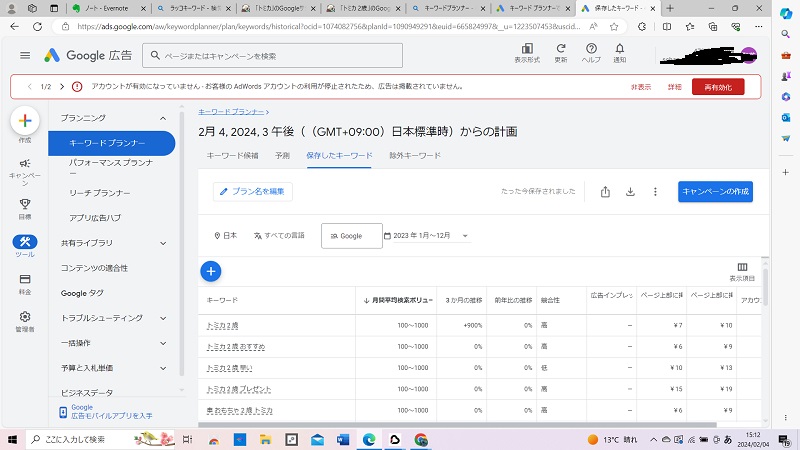Click the Windows Start button
Screen dimensions: 800x450
(12, 439)
